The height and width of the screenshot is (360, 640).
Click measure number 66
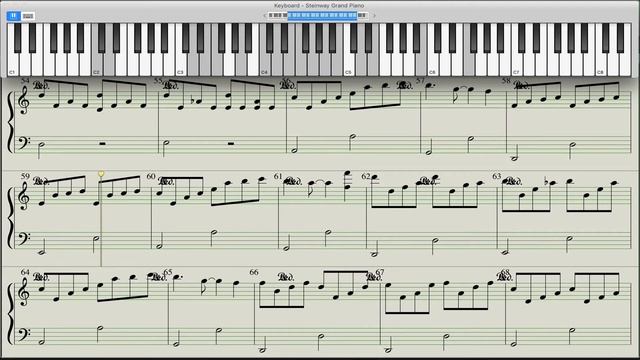pyautogui.click(x=254, y=272)
